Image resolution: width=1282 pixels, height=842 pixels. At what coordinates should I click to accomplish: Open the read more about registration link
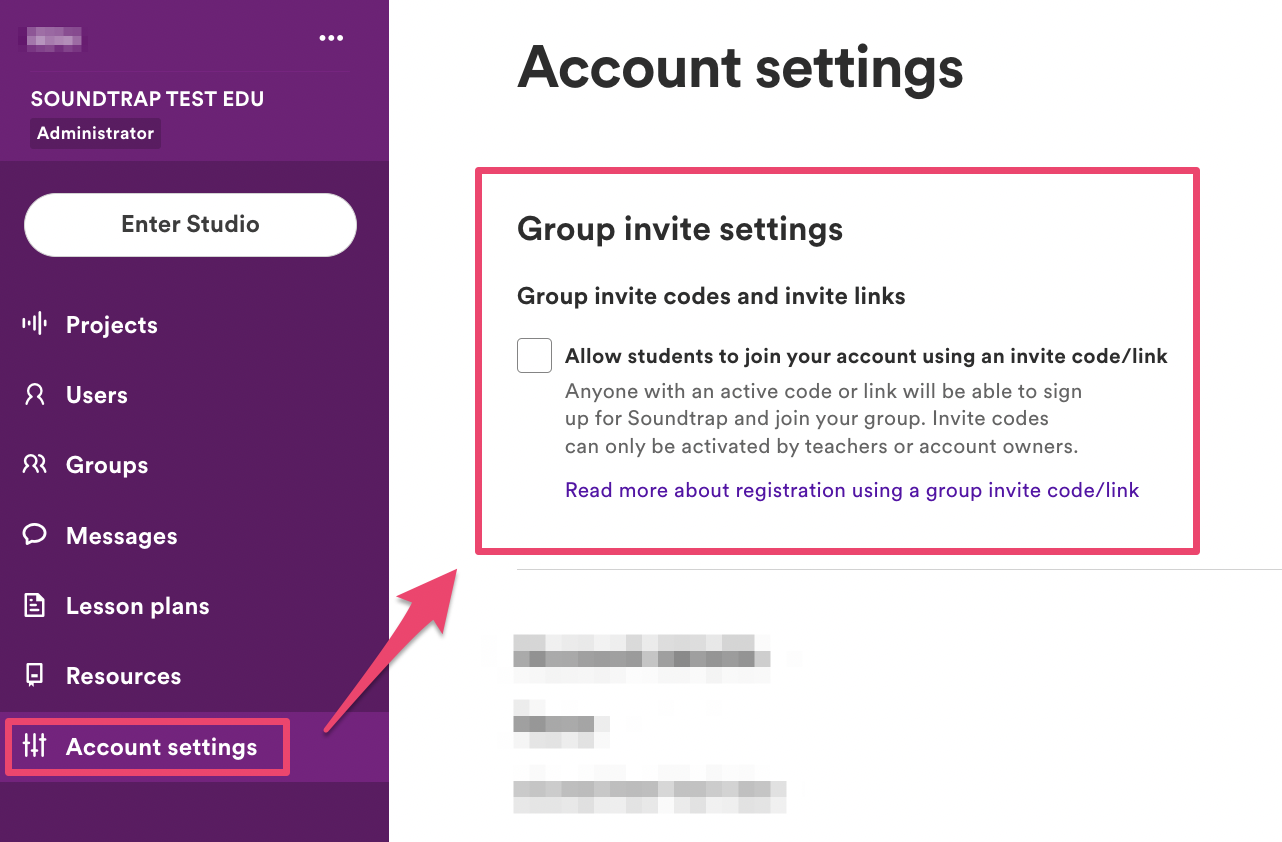852,490
